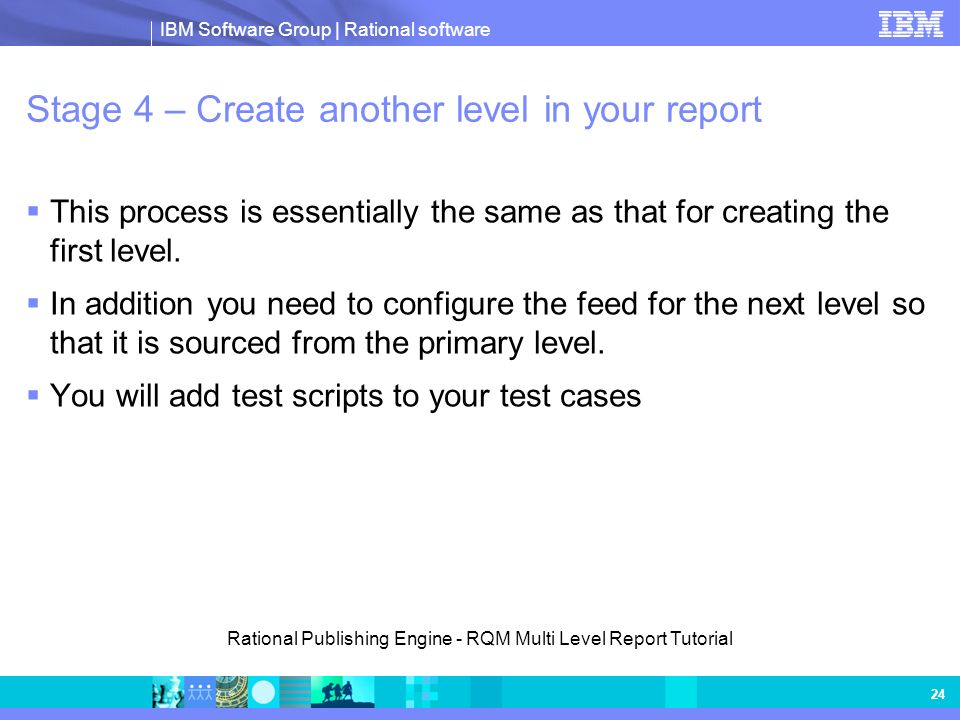This screenshot has width=960, height=720.
Task: Click the IBM logo in header
Action: point(910,24)
